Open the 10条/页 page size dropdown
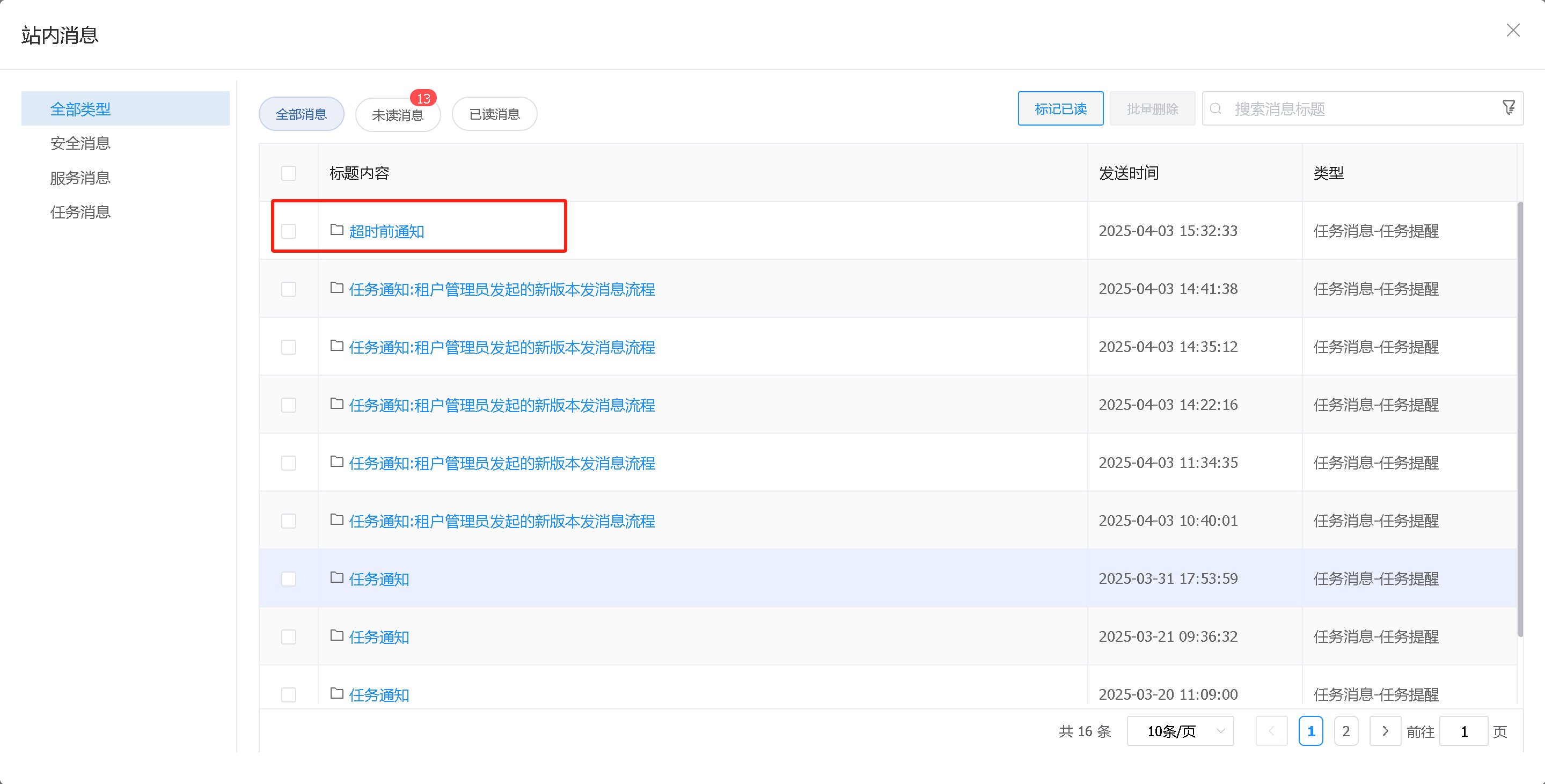The width and height of the screenshot is (1545, 784). [x=1179, y=731]
